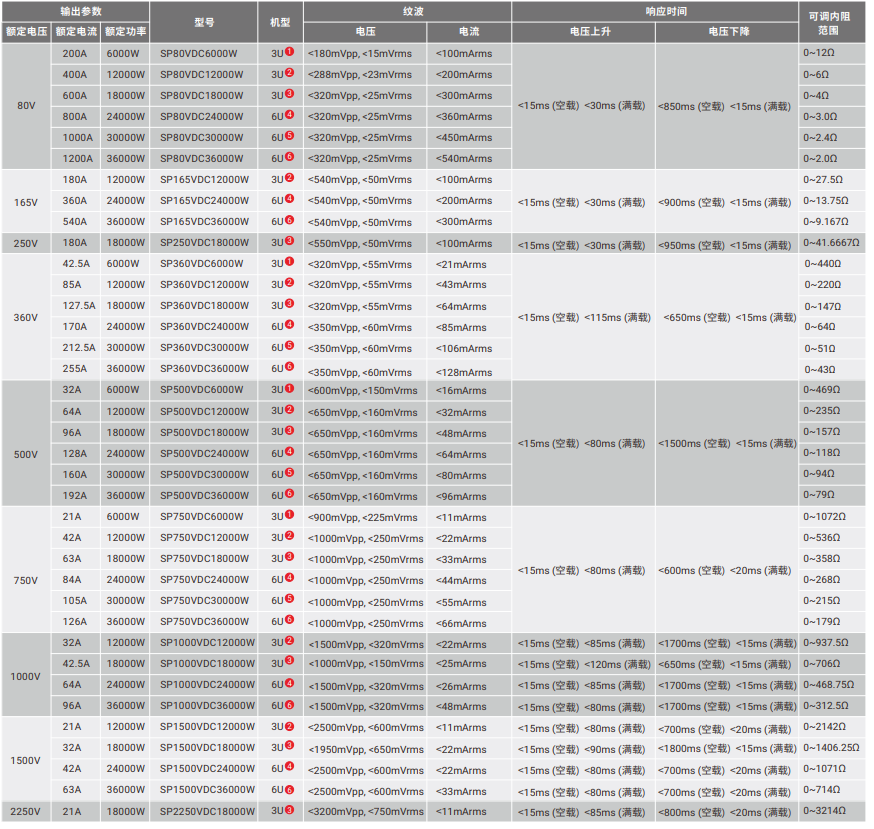The height and width of the screenshot is (829, 874).
Task: Click model name SP165VDC24000W
Action: pyautogui.click(x=206, y=200)
